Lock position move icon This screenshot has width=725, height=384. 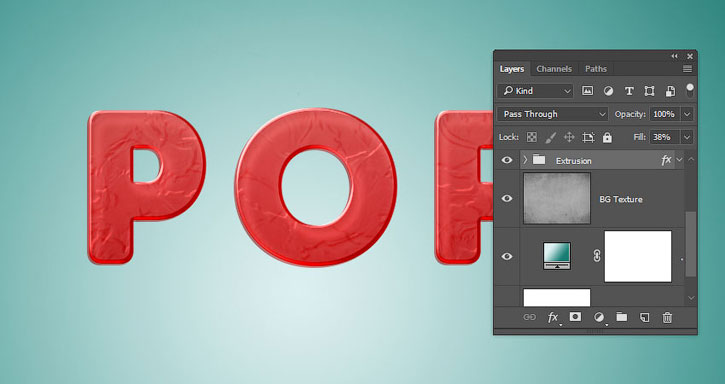tap(569, 137)
